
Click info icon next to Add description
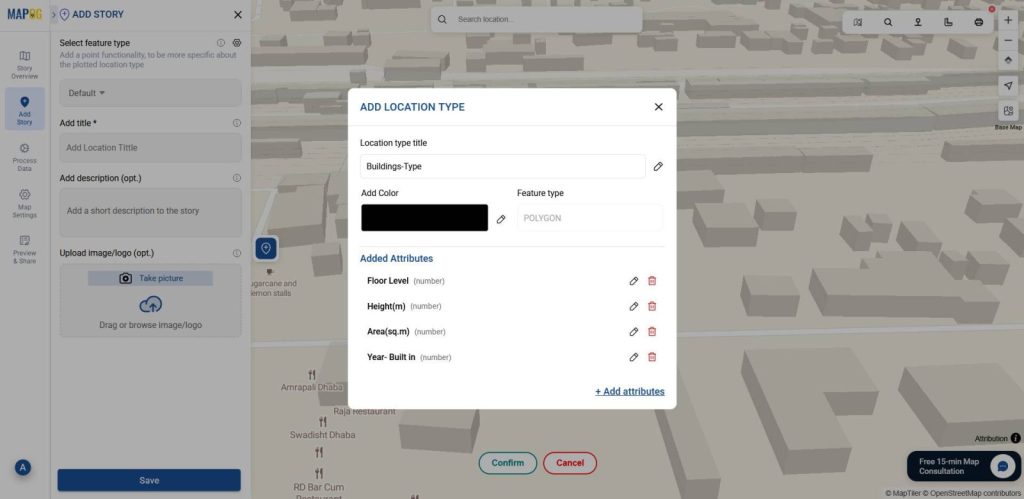click(x=237, y=178)
